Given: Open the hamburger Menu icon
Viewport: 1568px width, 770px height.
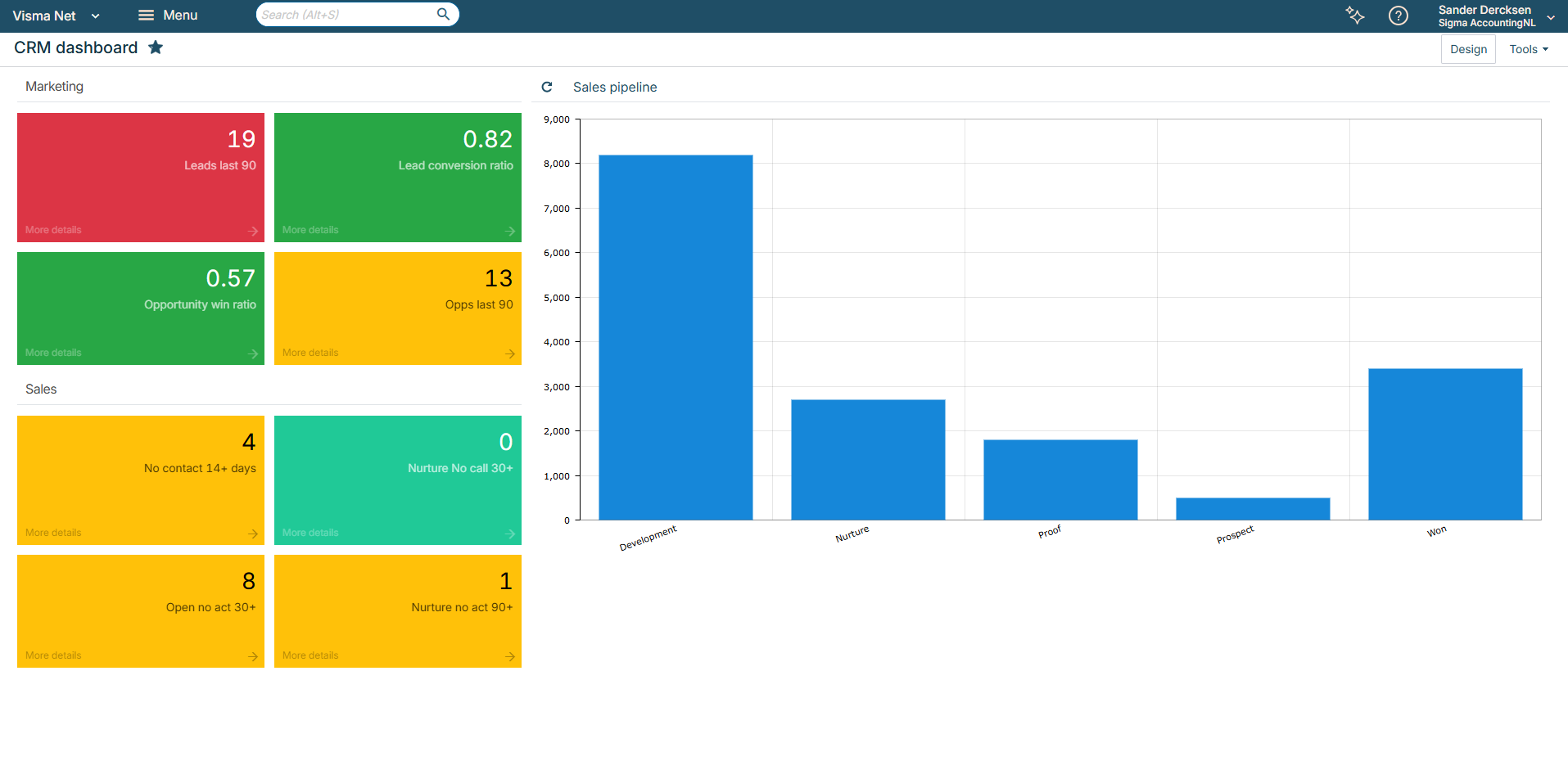Looking at the screenshot, I should click(x=146, y=15).
